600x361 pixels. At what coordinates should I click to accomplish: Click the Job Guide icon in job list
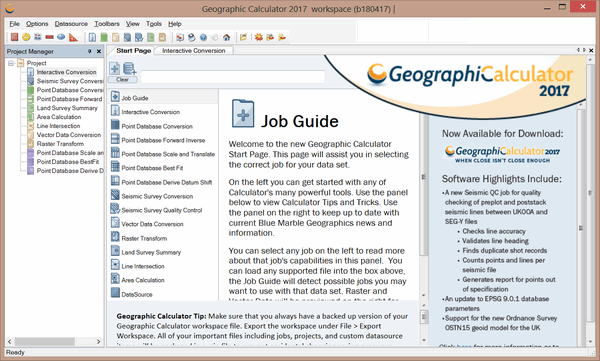point(115,96)
